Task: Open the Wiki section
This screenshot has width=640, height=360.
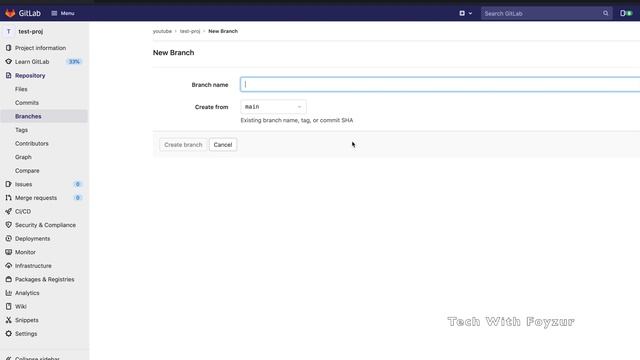Action: pos(21,307)
